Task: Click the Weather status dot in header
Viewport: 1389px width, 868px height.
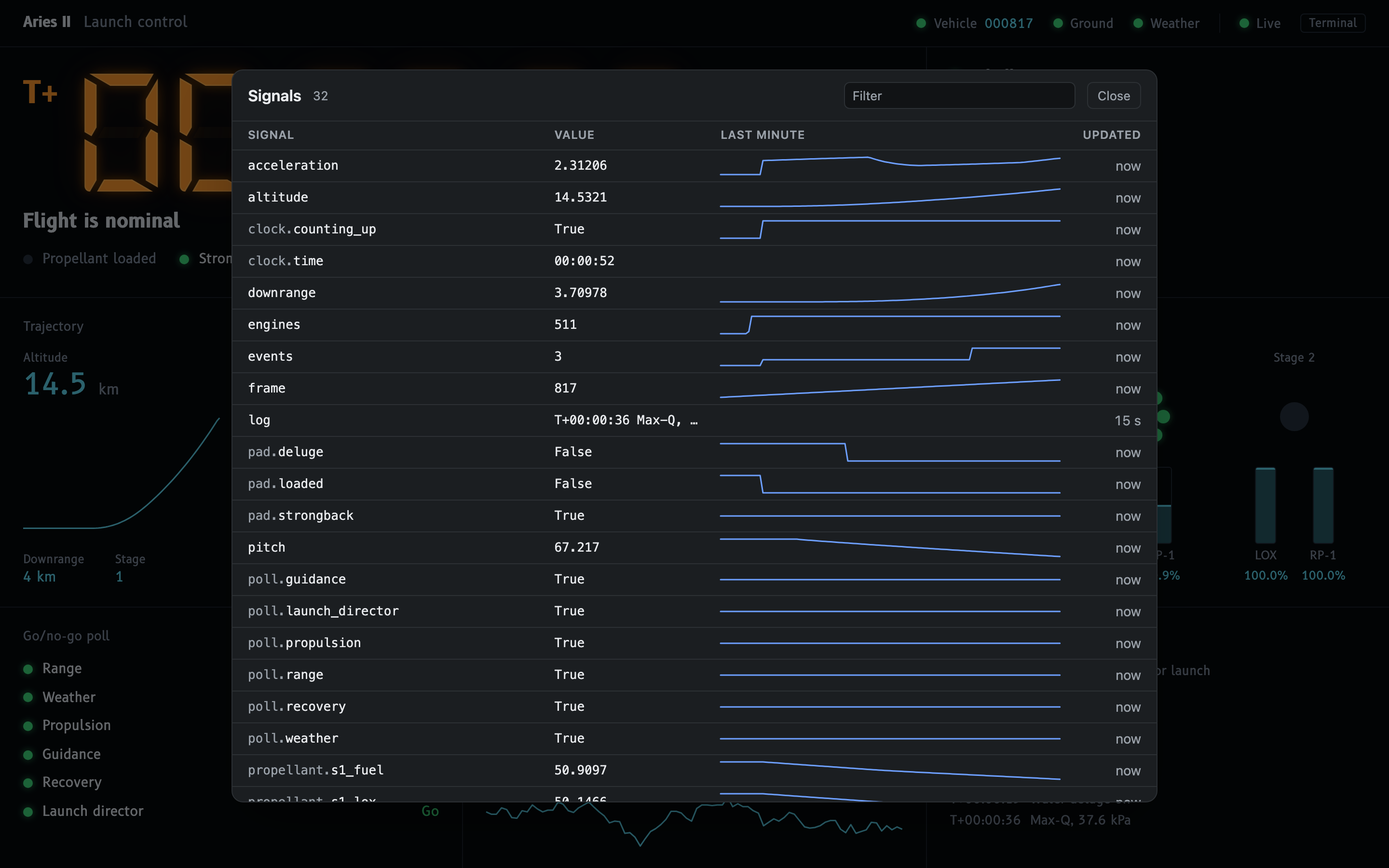Action: point(1138,23)
